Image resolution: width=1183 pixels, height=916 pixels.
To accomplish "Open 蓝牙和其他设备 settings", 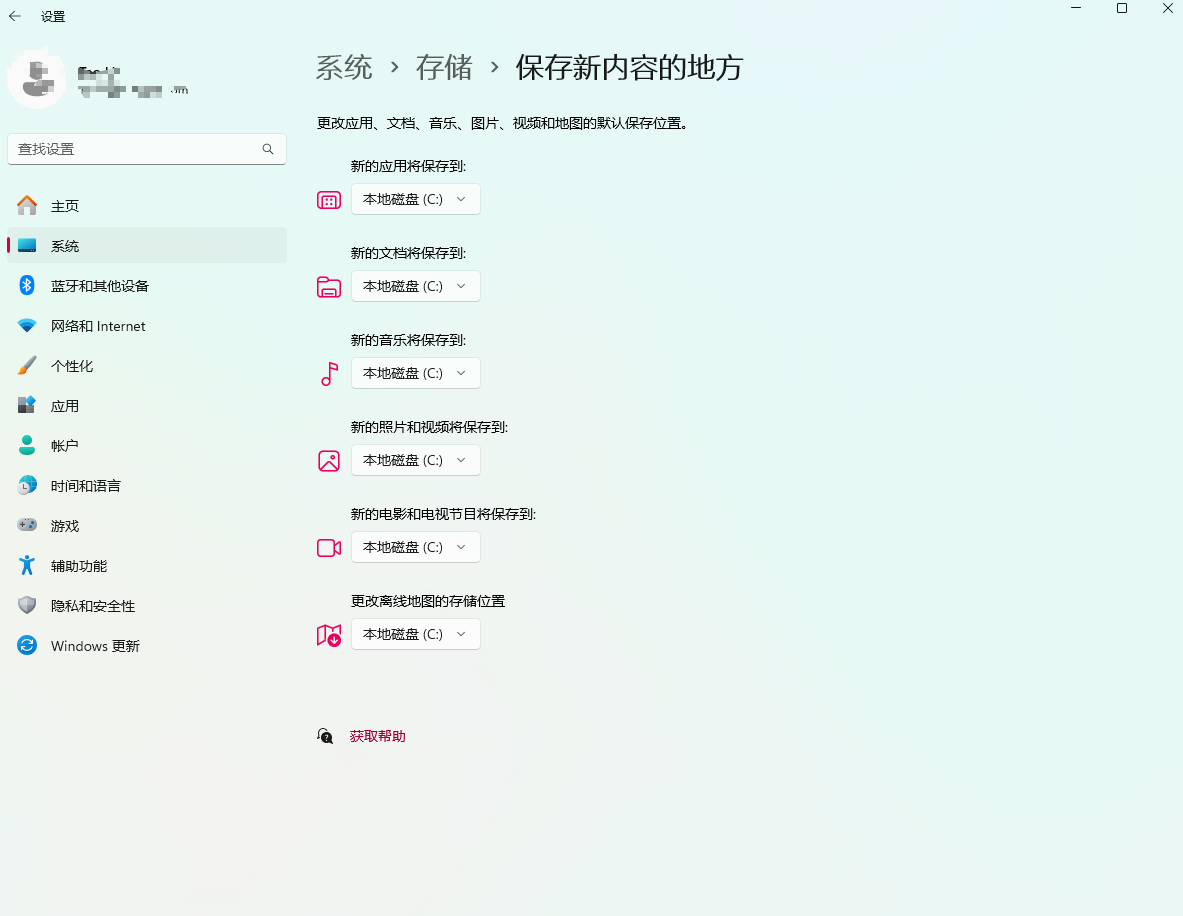I will (147, 285).
